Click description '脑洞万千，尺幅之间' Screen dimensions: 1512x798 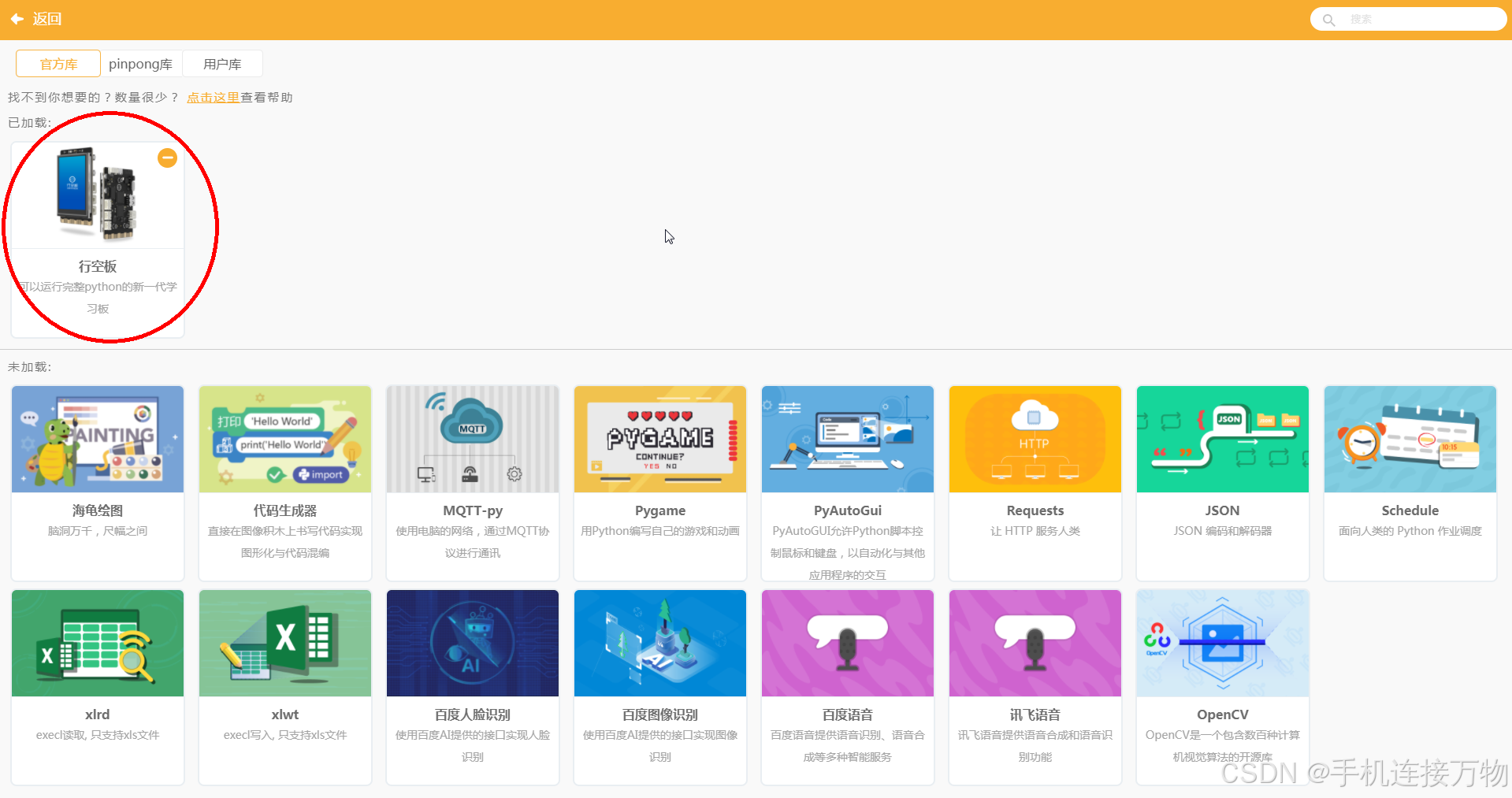(x=98, y=531)
